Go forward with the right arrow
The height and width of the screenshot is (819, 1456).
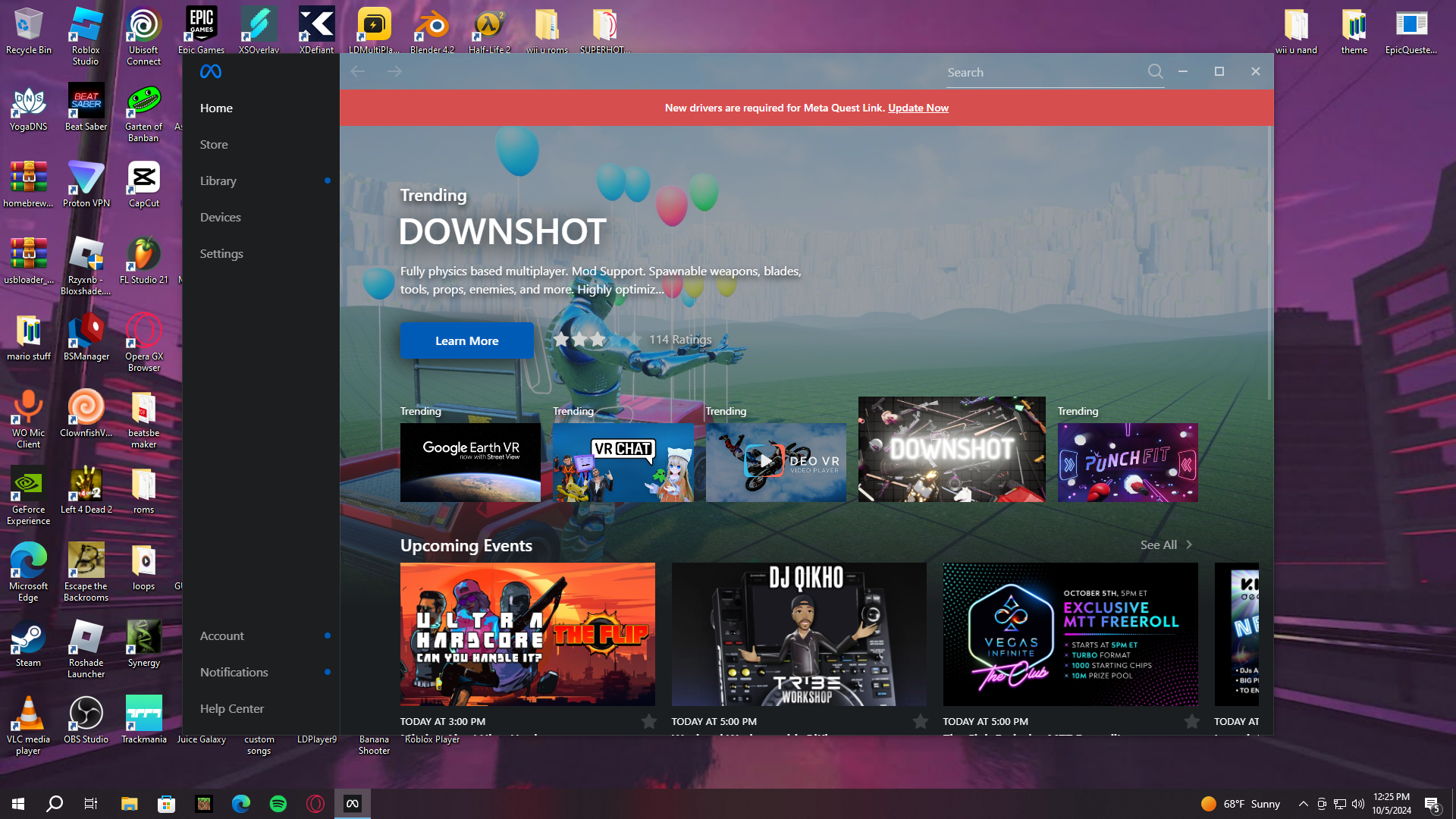(394, 71)
